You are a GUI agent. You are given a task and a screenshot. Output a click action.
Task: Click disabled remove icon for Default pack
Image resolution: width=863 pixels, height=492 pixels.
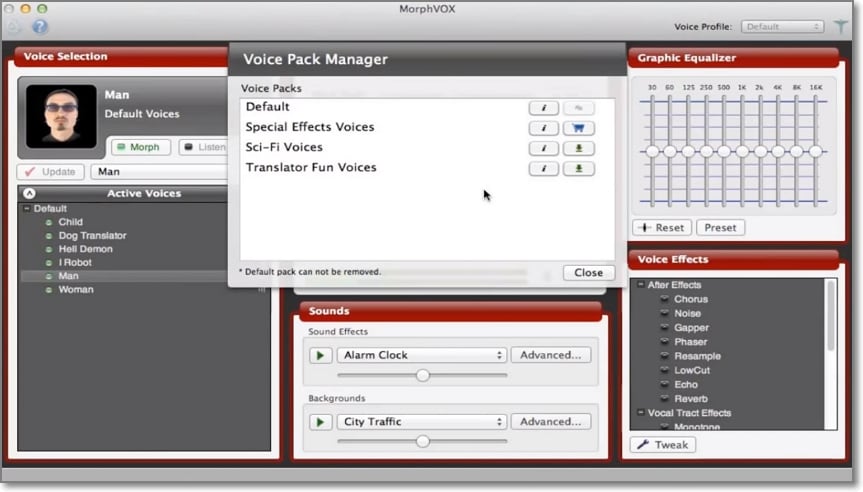click(578, 108)
